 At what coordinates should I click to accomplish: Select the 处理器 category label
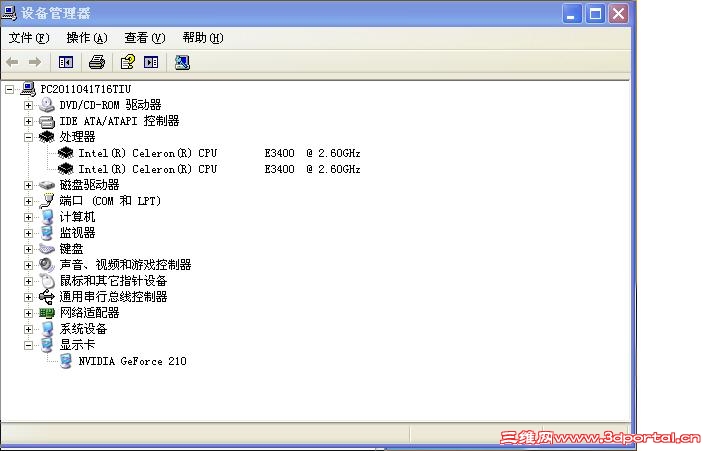tap(77, 137)
